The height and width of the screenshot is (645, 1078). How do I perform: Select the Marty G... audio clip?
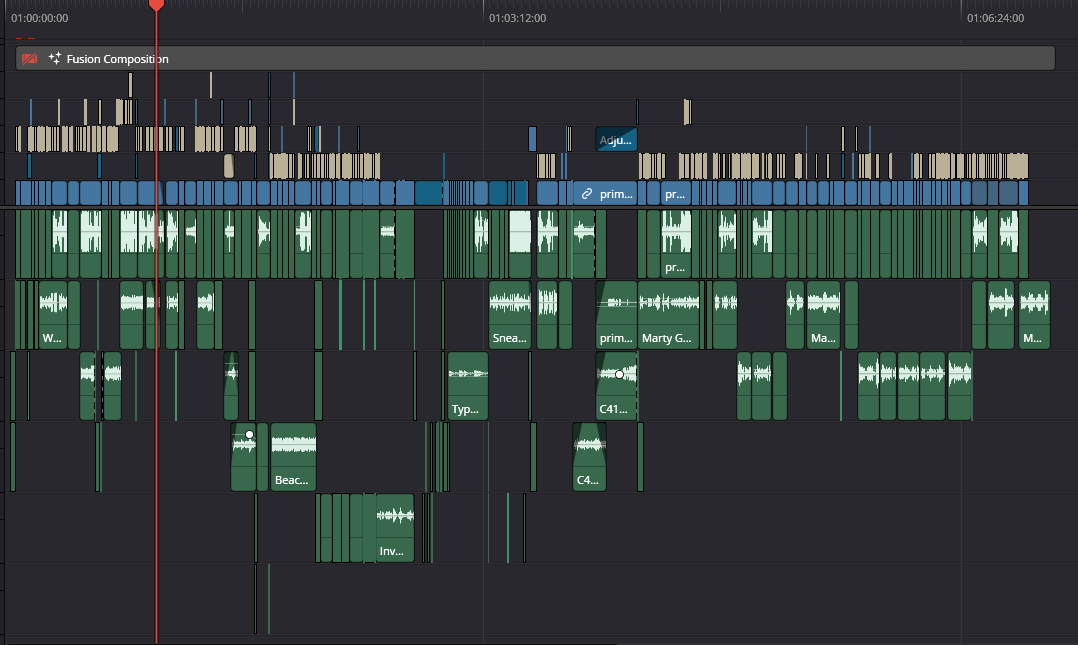click(668, 314)
